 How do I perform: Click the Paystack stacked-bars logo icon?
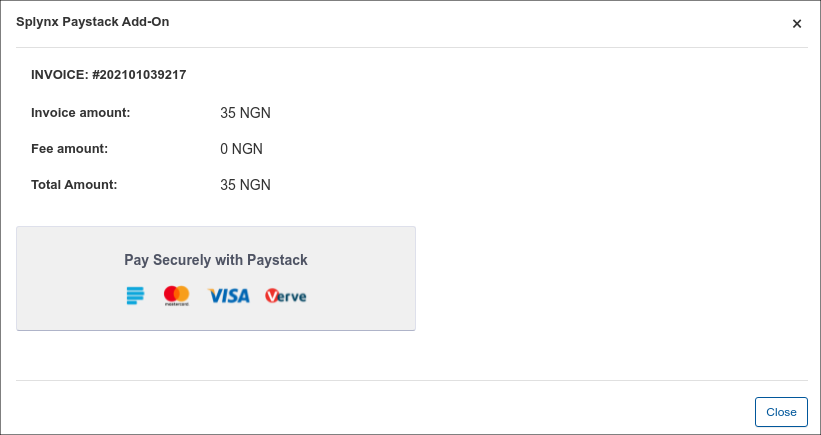[x=135, y=296]
